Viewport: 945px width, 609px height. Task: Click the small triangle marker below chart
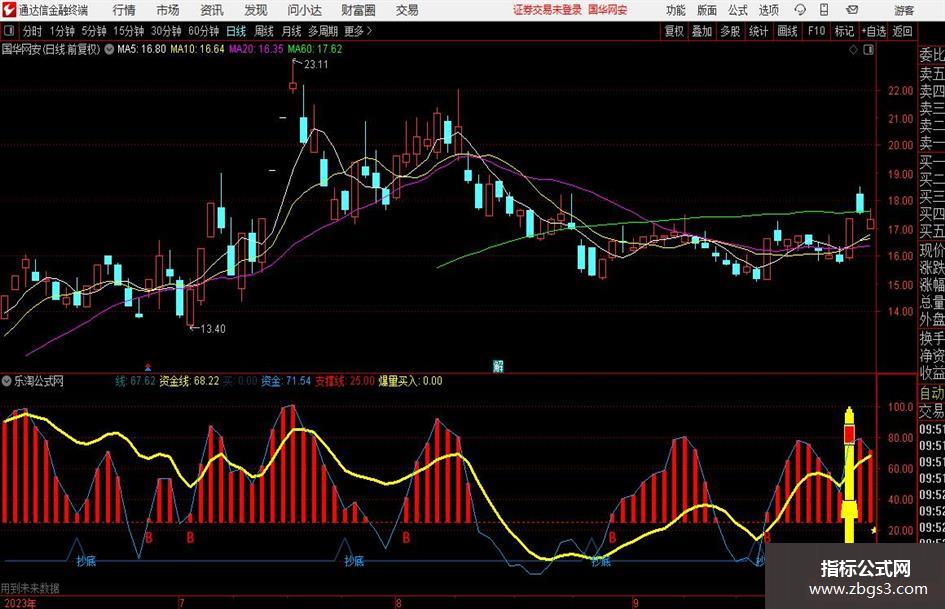(x=148, y=366)
